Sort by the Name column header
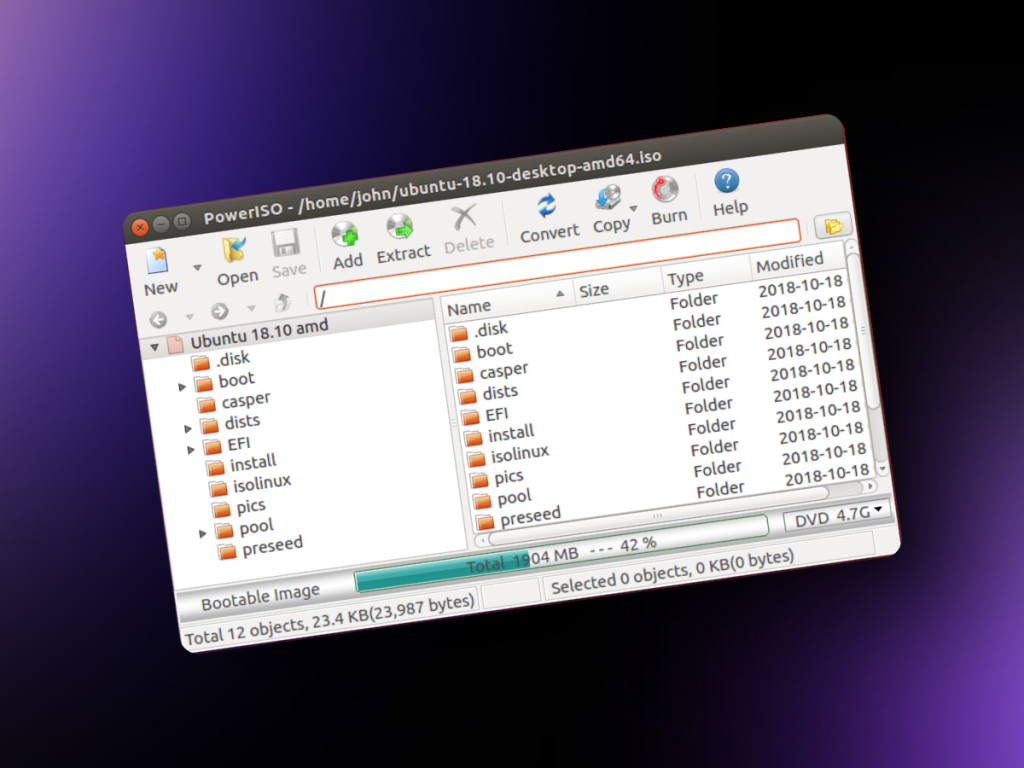The width and height of the screenshot is (1024, 768). [506, 302]
